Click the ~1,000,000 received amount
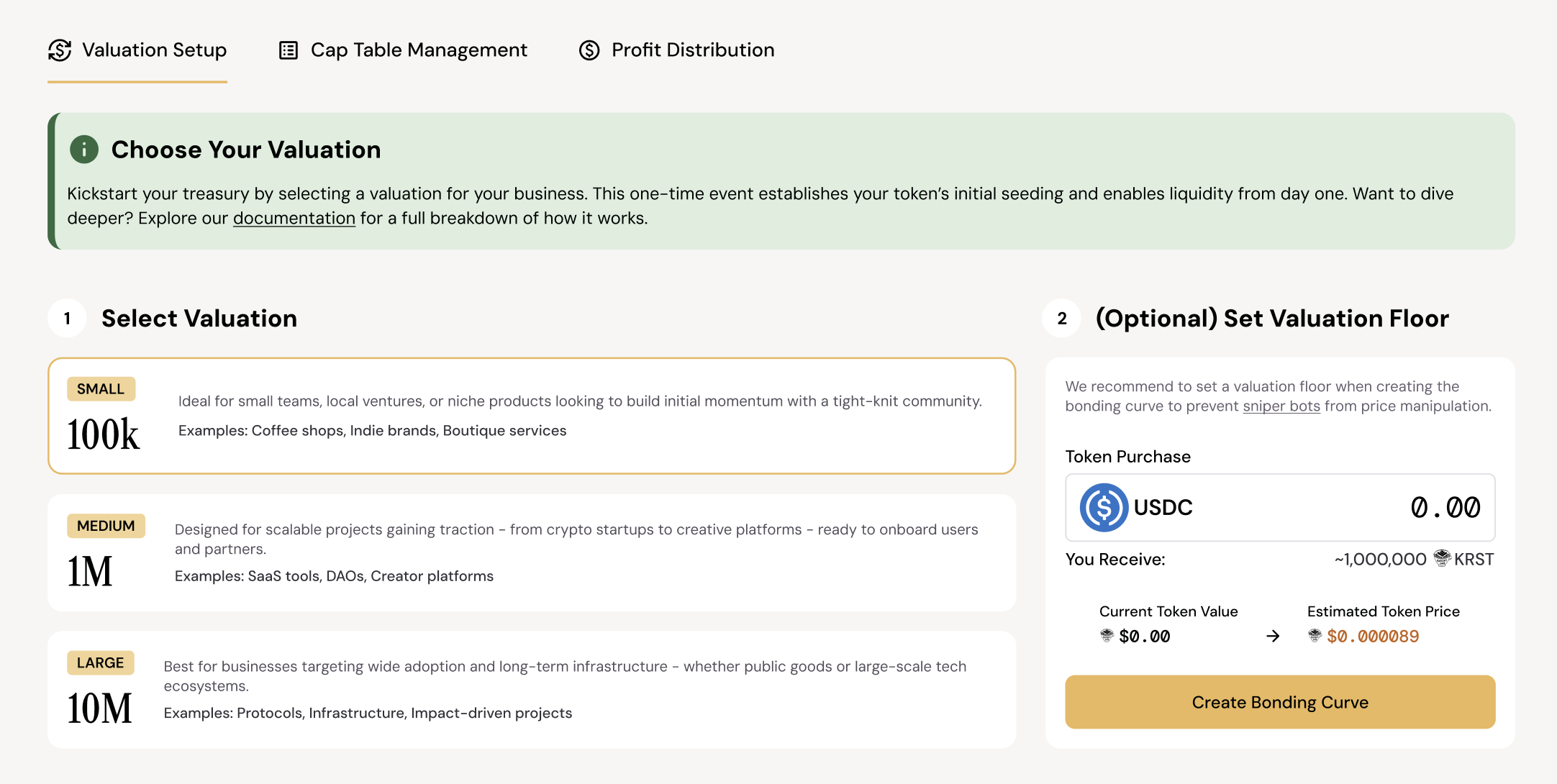 point(1380,559)
